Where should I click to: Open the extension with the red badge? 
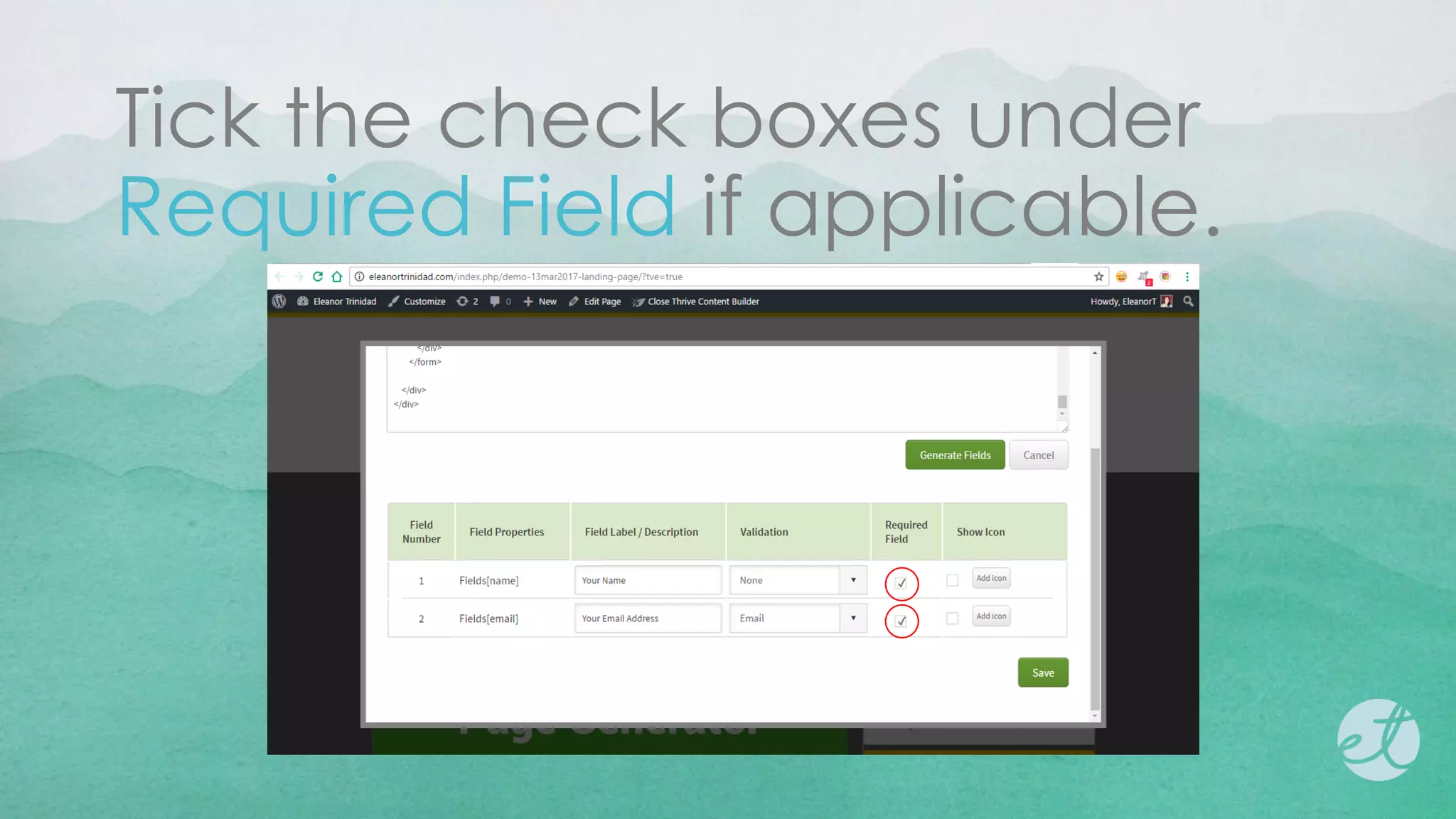tap(1144, 277)
